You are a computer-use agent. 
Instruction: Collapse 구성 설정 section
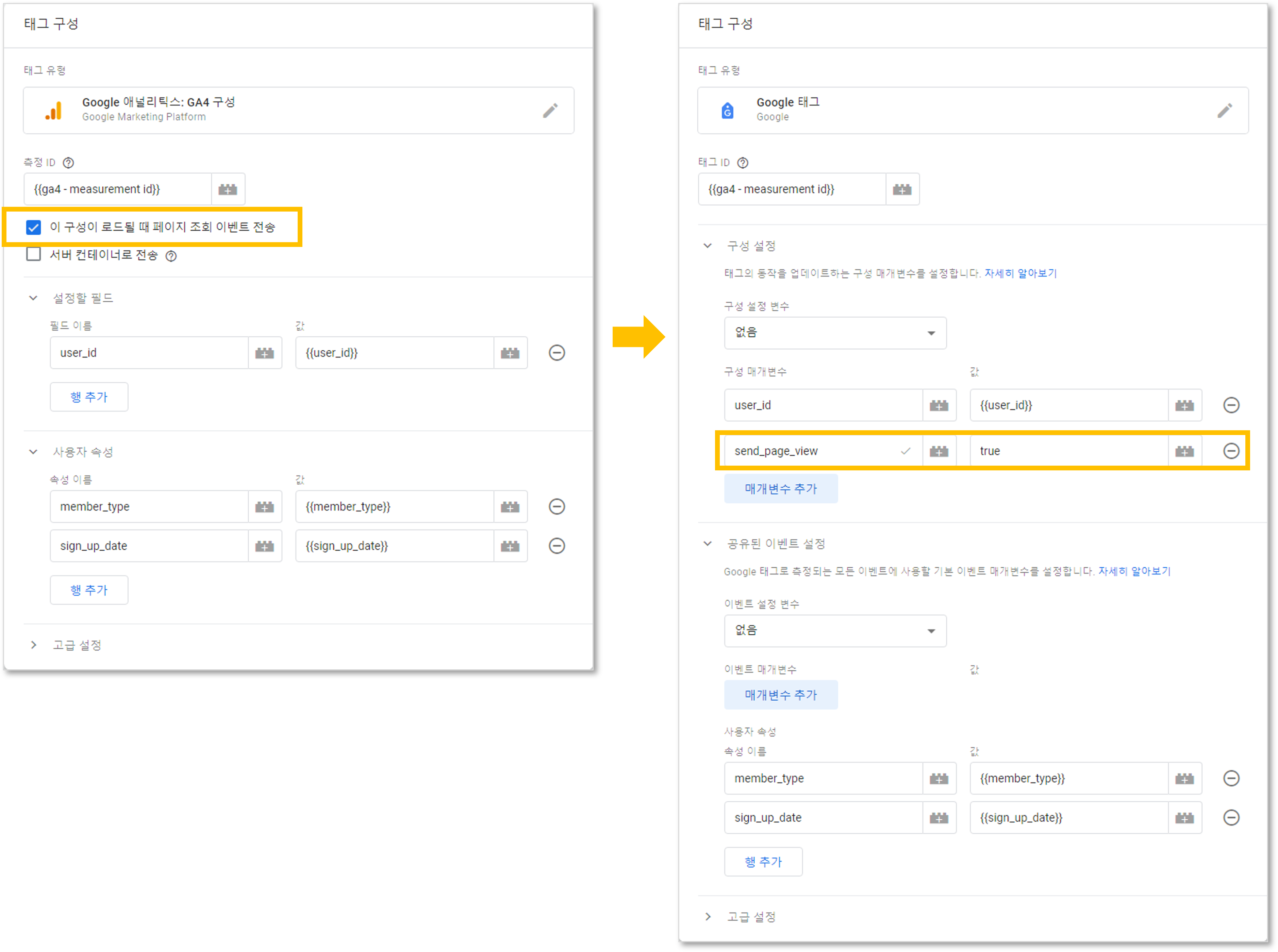pyautogui.click(x=708, y=246)
